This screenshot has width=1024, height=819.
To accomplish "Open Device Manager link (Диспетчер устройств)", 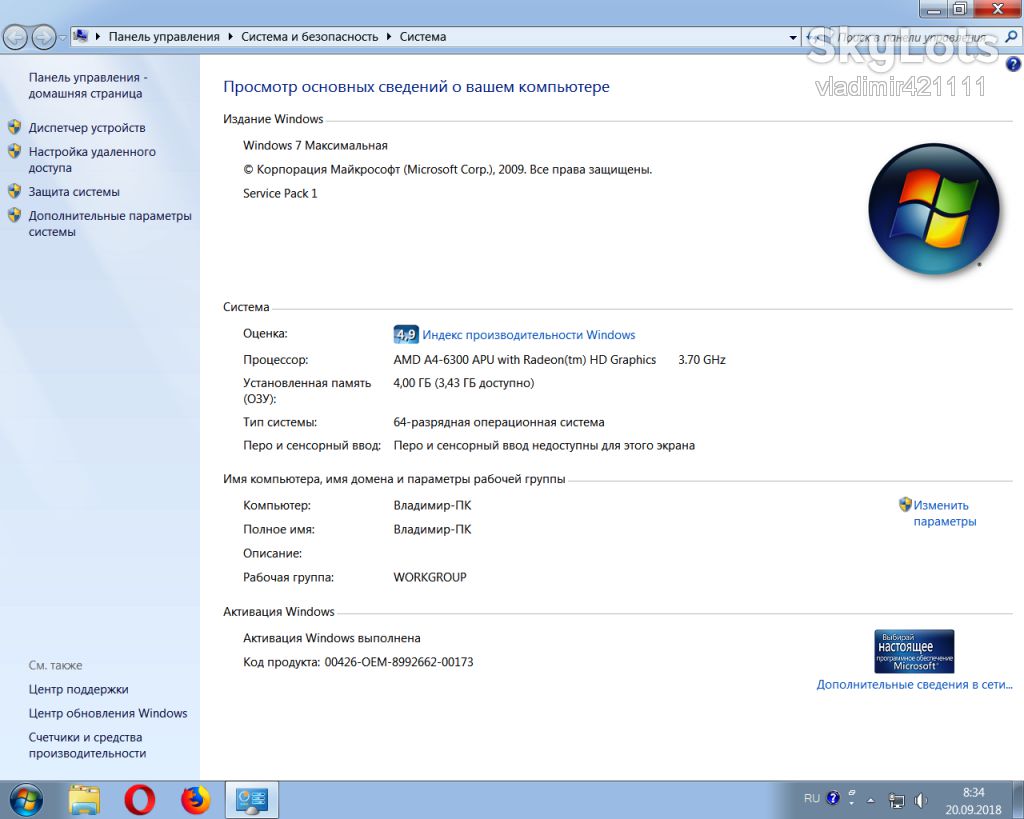I will coord(87,127).
